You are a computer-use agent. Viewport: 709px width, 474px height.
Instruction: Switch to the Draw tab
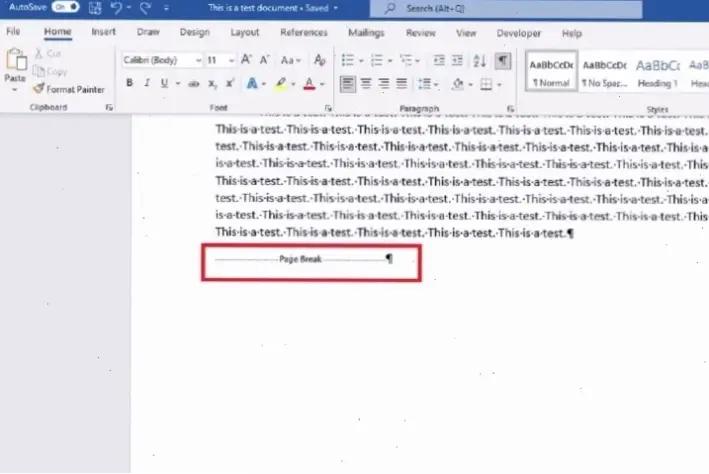point(148,32)
